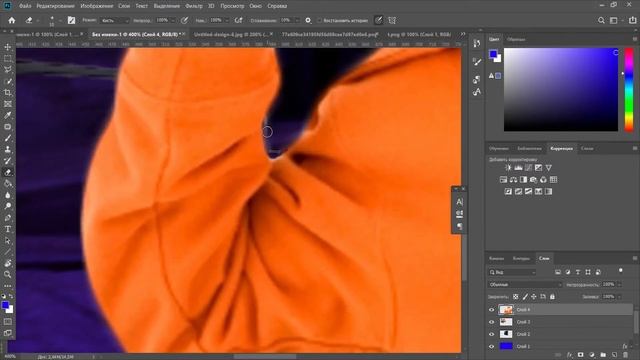
Task: Open the eraser mode dropdown (Кисть)
Action: 114,20
